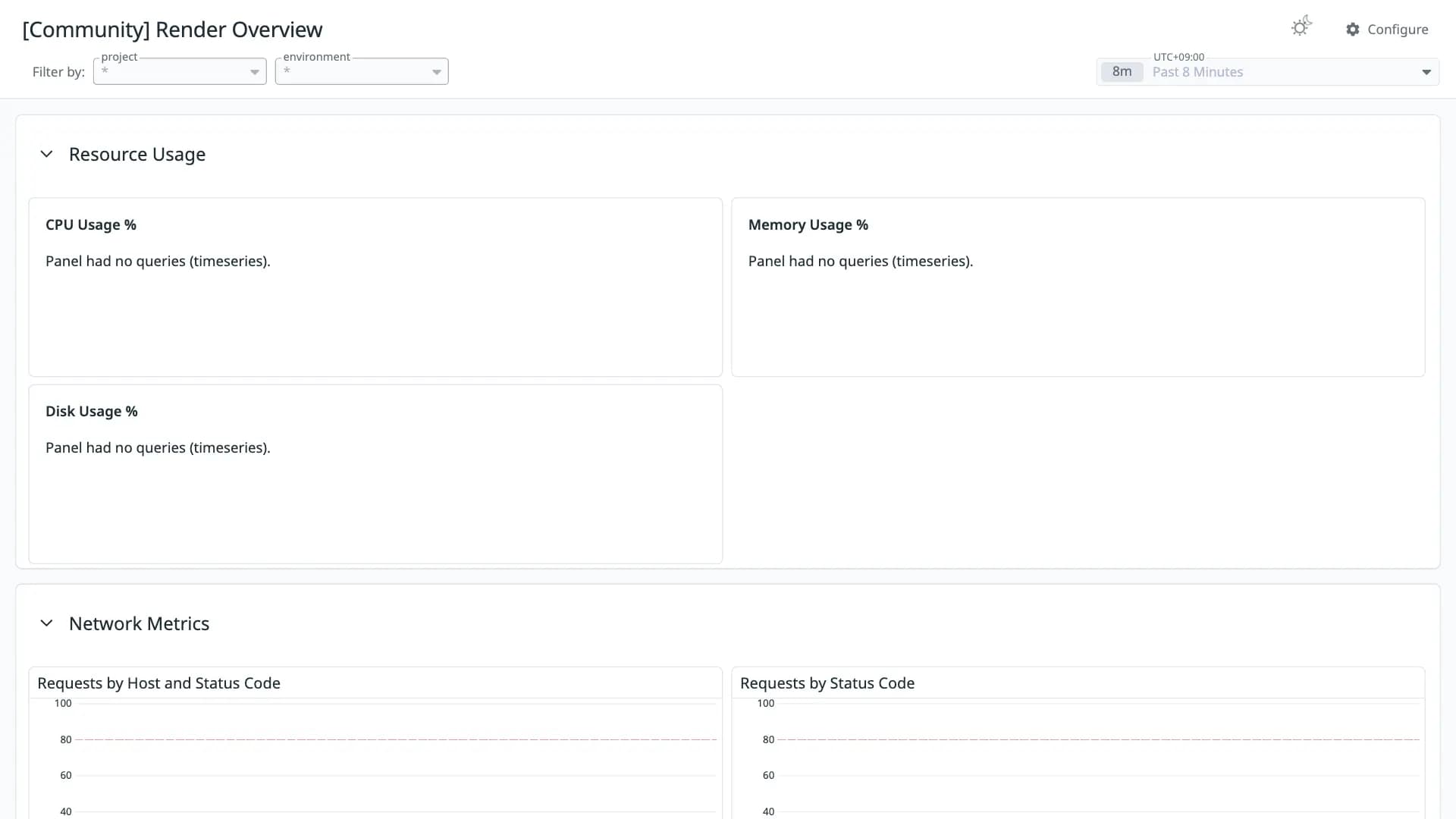The width and height of the screenshot is (1456, 819).
Task: Click the Requests by Status Code title
Action: (x=827, y=683)
